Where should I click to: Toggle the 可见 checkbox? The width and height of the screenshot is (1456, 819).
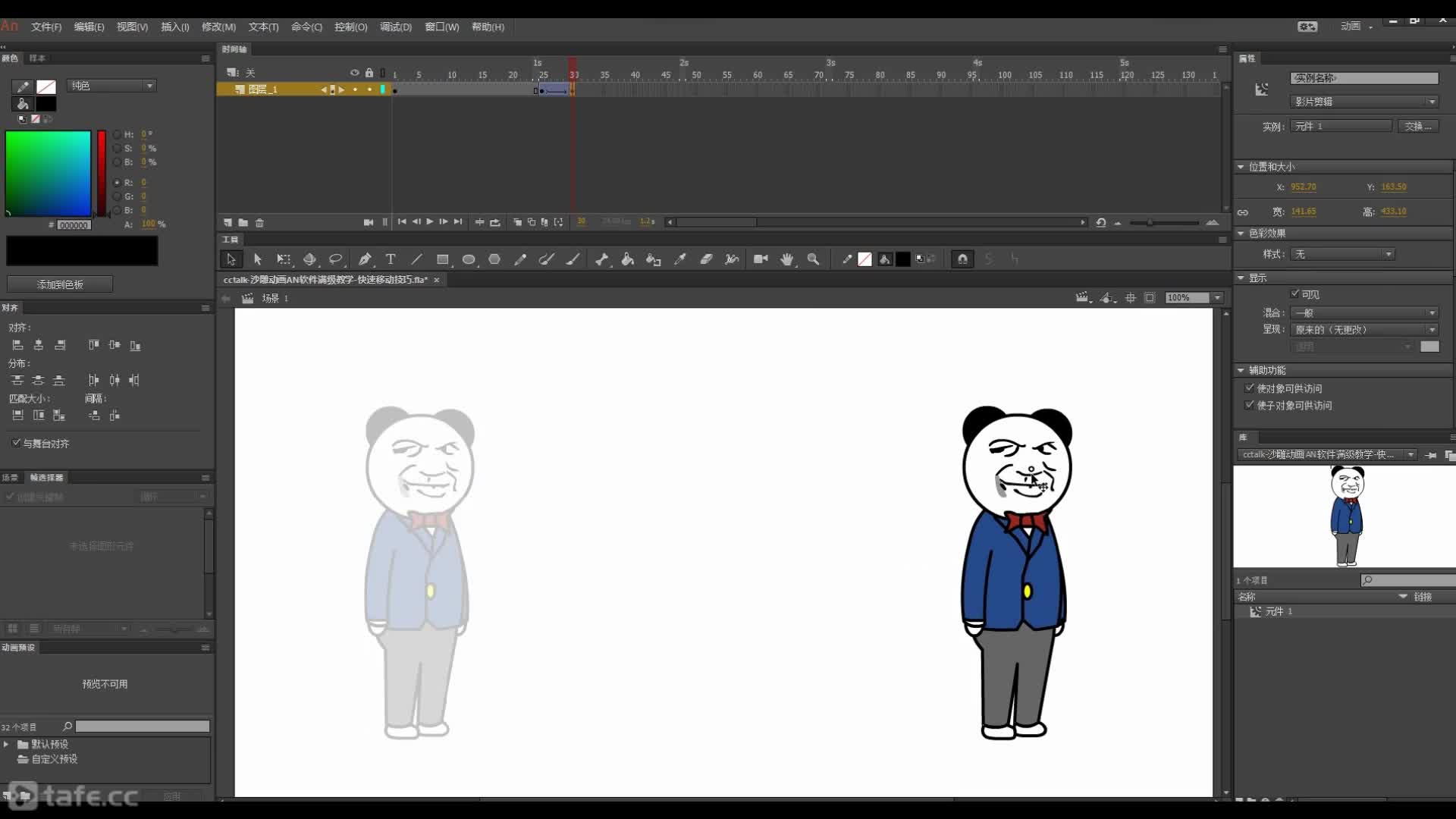point(1295,294)
